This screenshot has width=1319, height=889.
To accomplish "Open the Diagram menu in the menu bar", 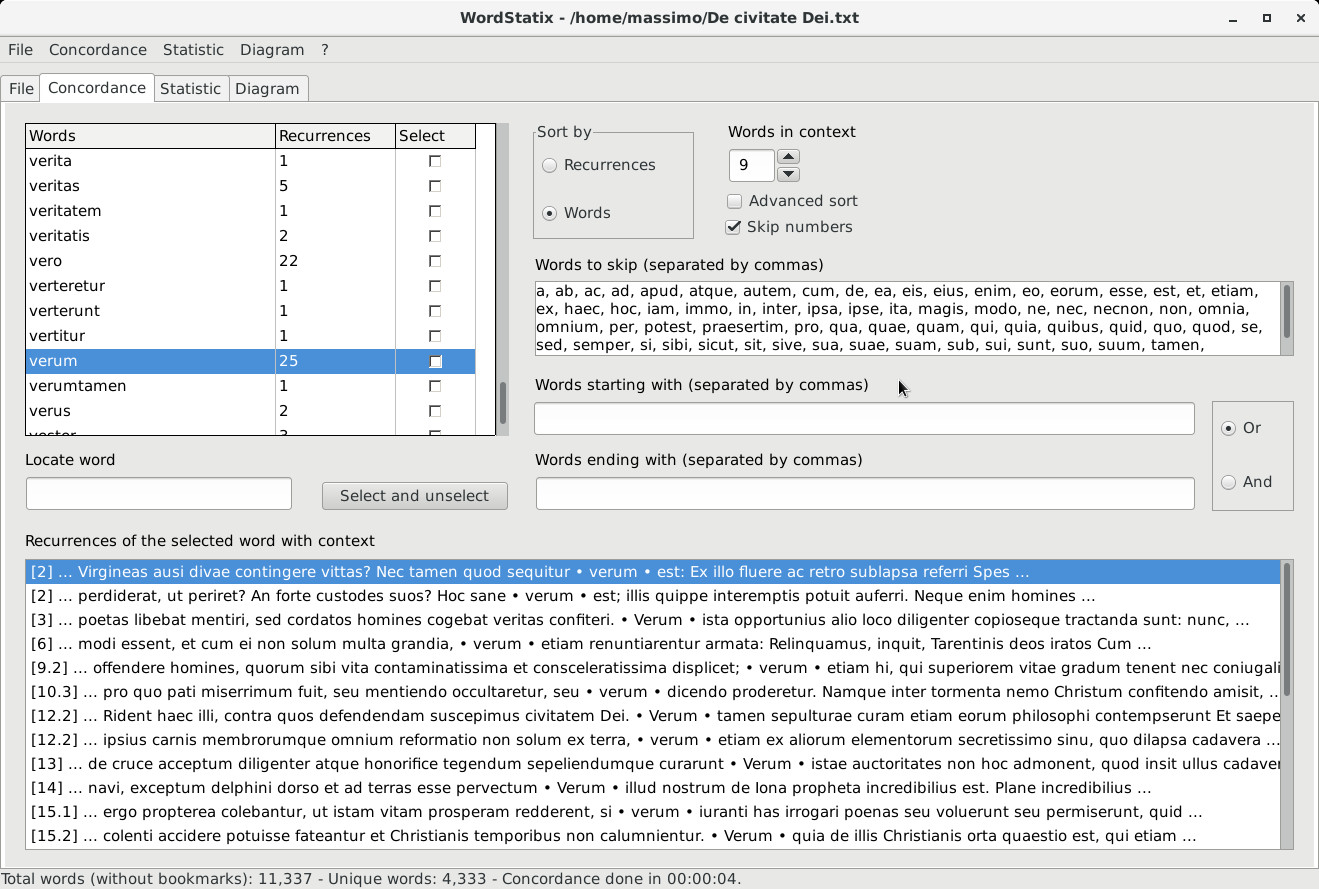I will pos(272,50).
